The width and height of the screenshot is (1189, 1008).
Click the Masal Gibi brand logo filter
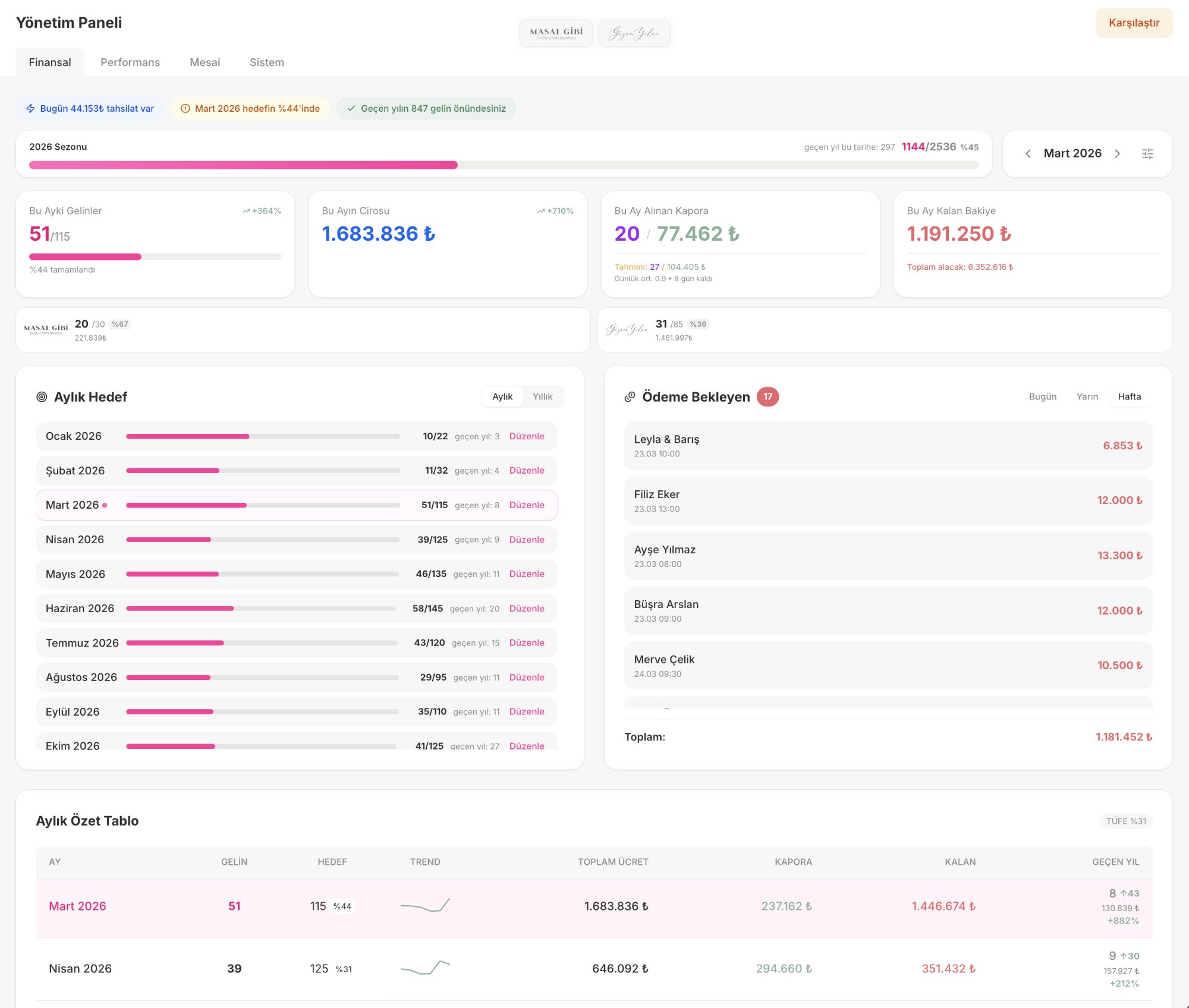556,33
